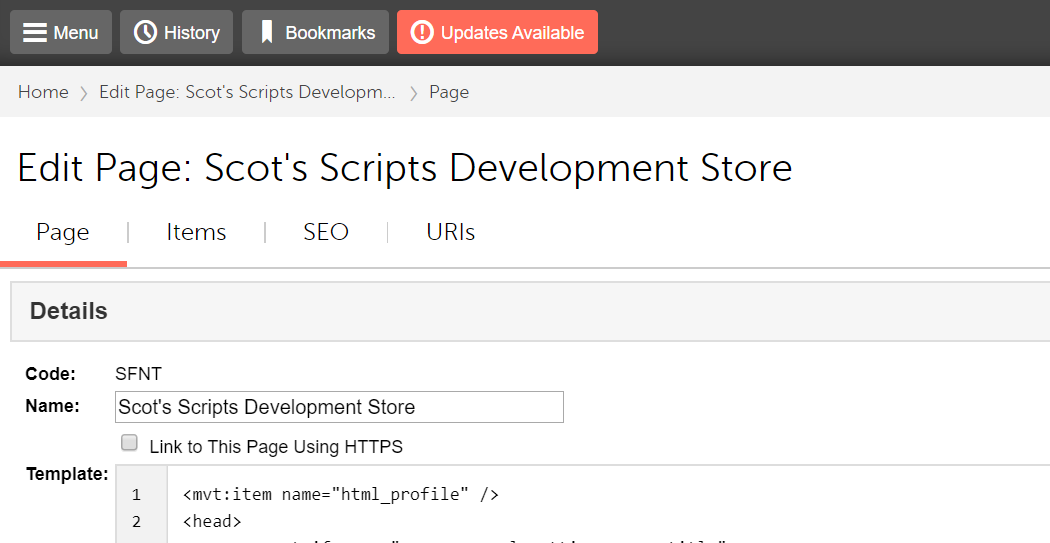Select the URIs tab
This screenshot has height=543, width=1050.
[450, 232]
